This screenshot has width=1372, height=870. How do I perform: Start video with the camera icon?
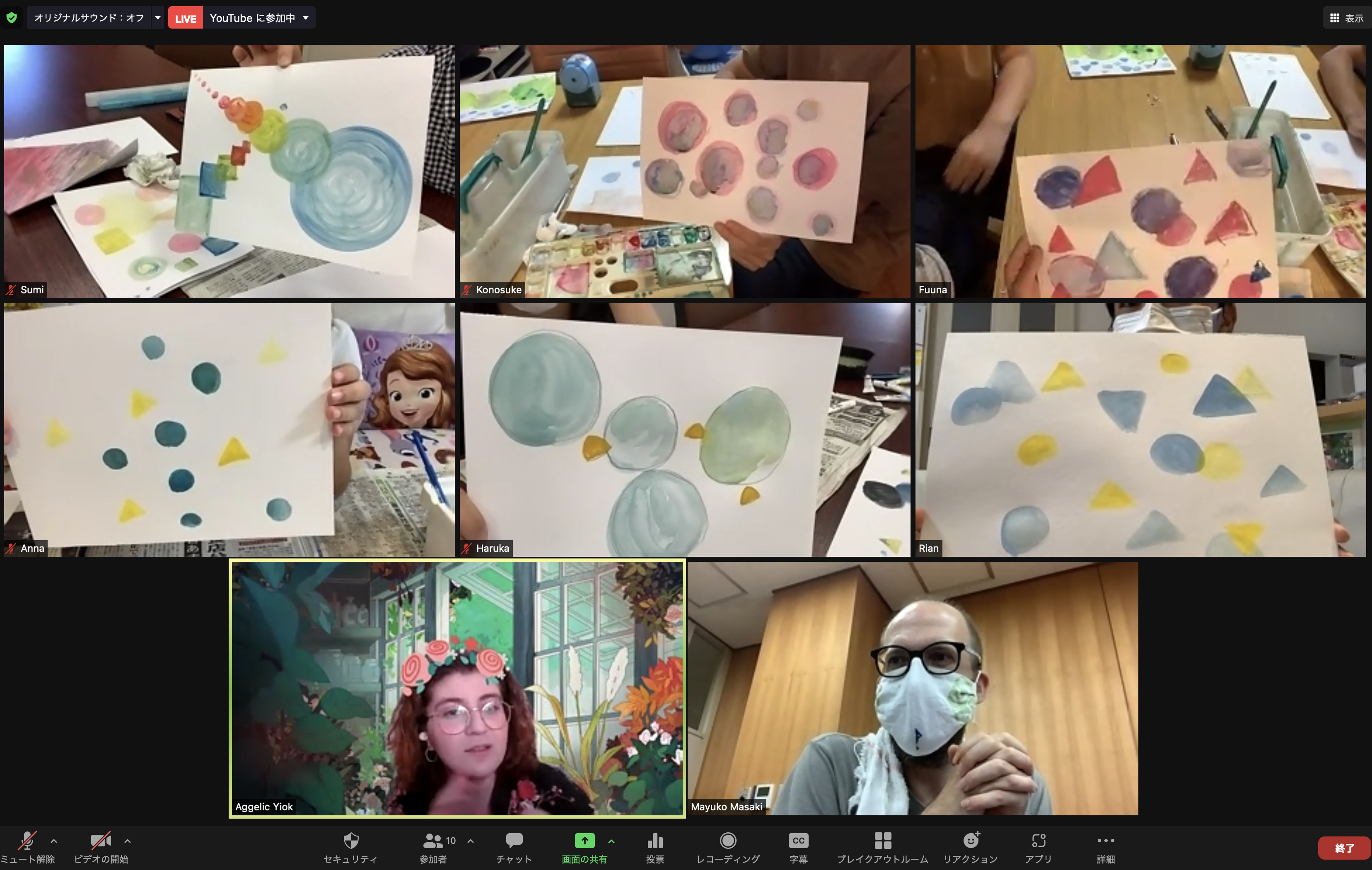pyautogui.click(x=101, y=840)
